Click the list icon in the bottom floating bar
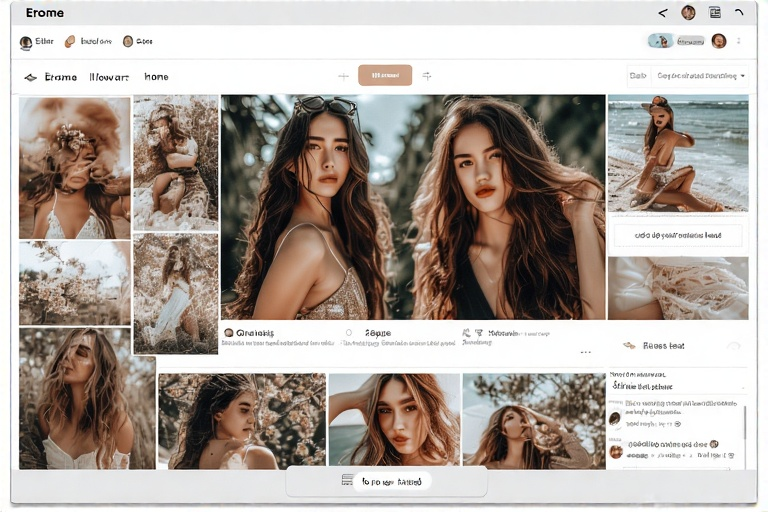This screenshot has width=768, height=512. coord(347,481)
